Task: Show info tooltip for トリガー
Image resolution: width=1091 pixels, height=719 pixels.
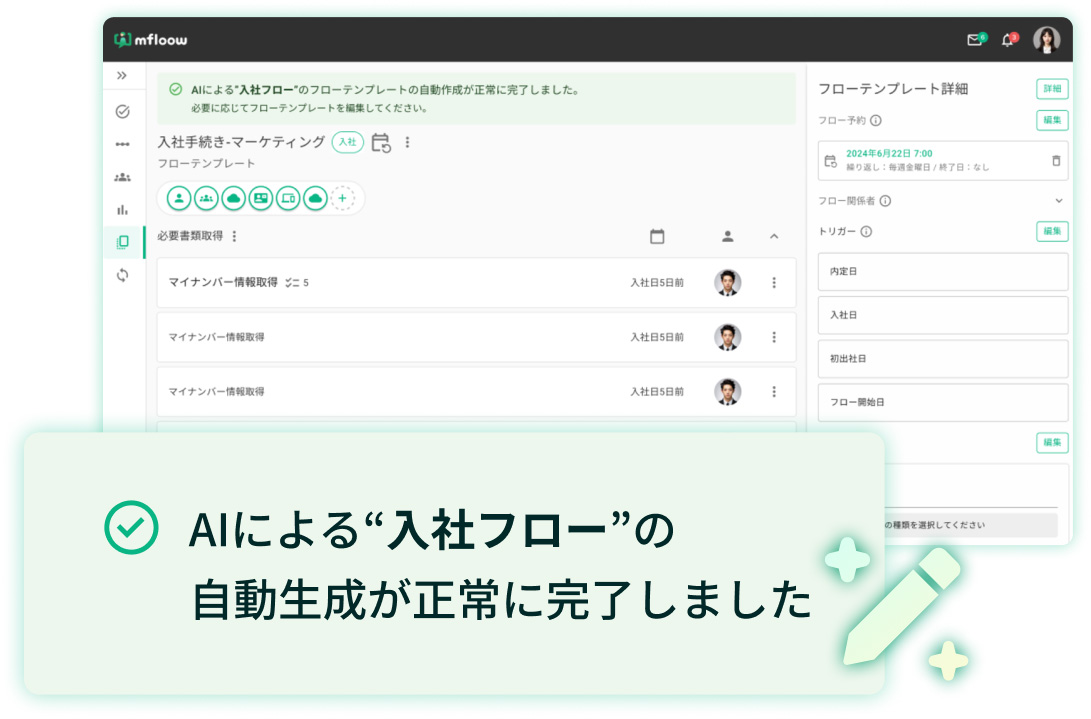Action: tap(866, 232)
